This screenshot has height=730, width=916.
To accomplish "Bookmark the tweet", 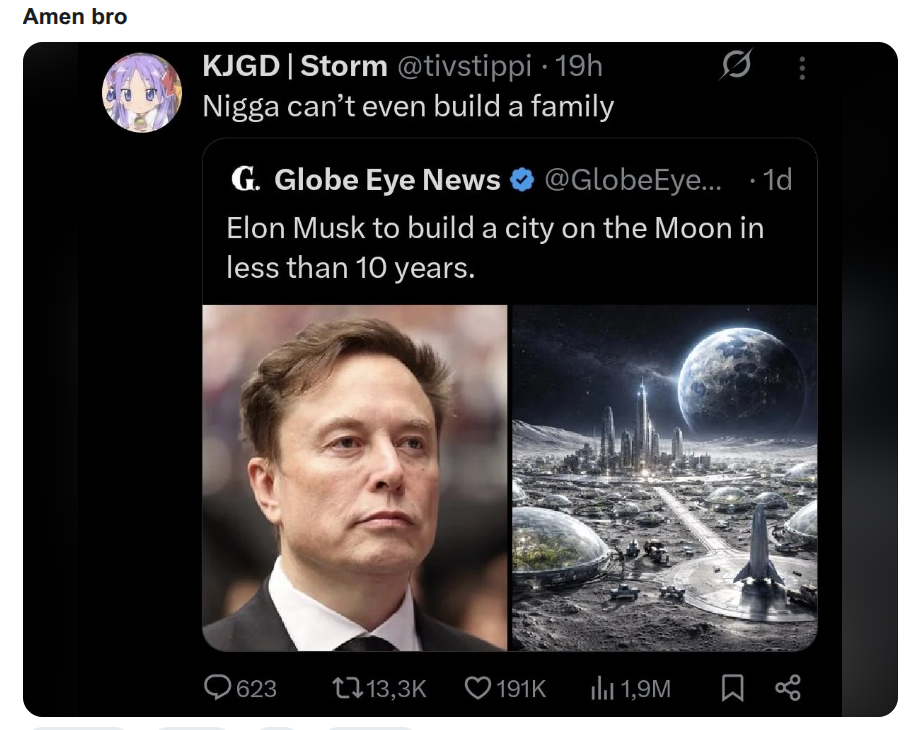I will point(733,688).
